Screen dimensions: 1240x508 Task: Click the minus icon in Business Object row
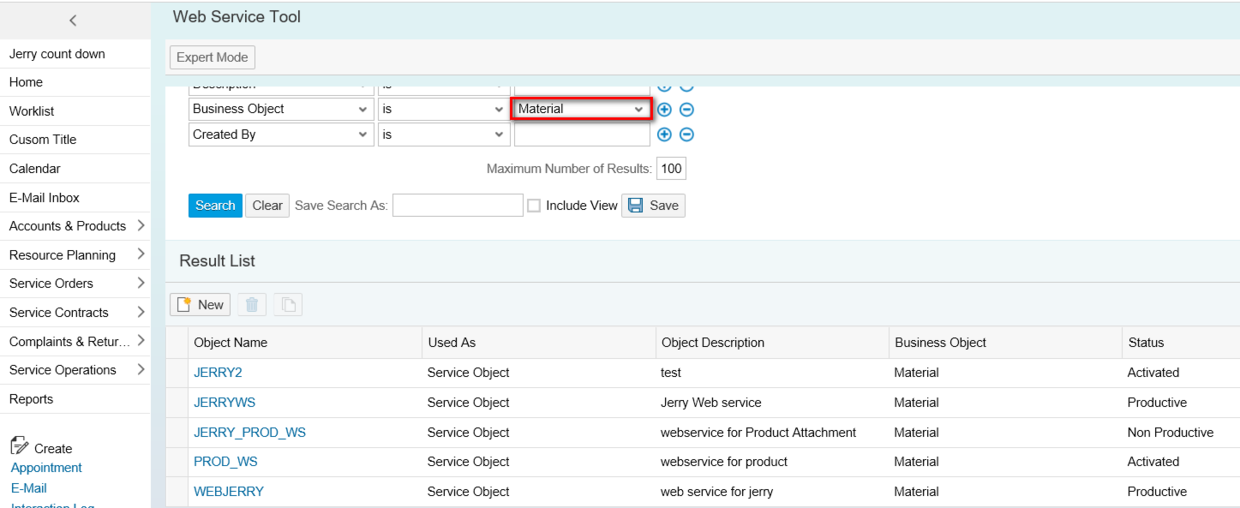687,109
